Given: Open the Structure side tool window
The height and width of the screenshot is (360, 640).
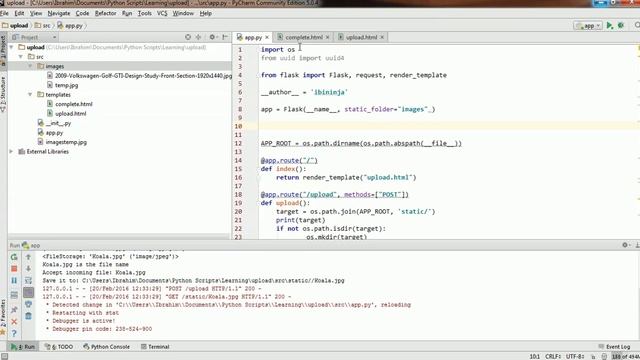Looking at the screenshot, I should point(3,95).
